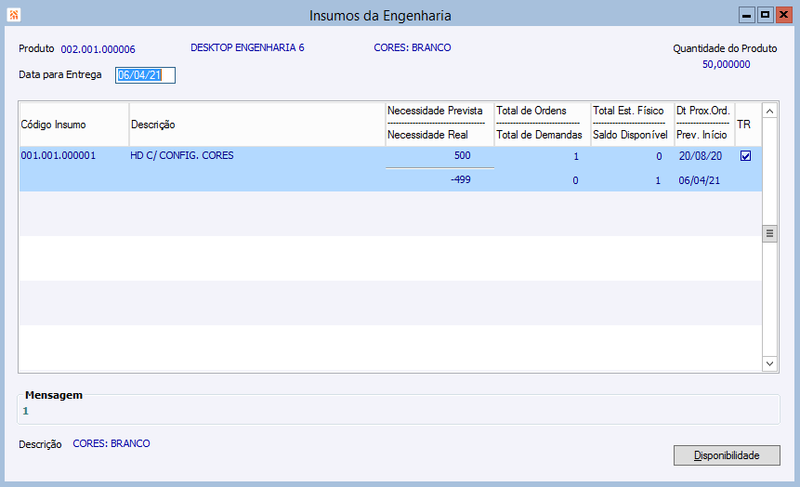
Task: Click the message value 1 in Mensagem box
Action: [x=26, y=411]
